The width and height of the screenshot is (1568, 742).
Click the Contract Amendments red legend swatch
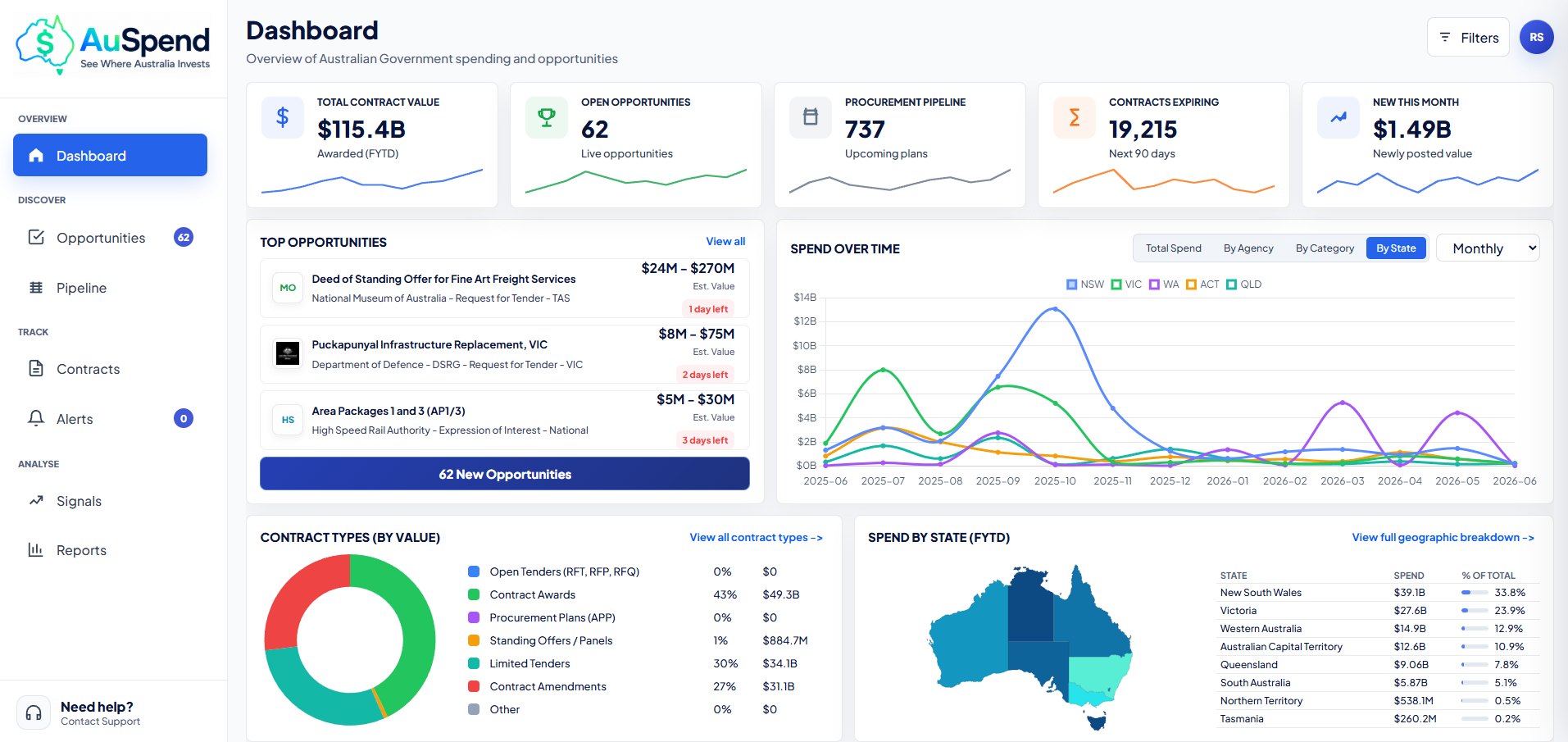(474, 686)
